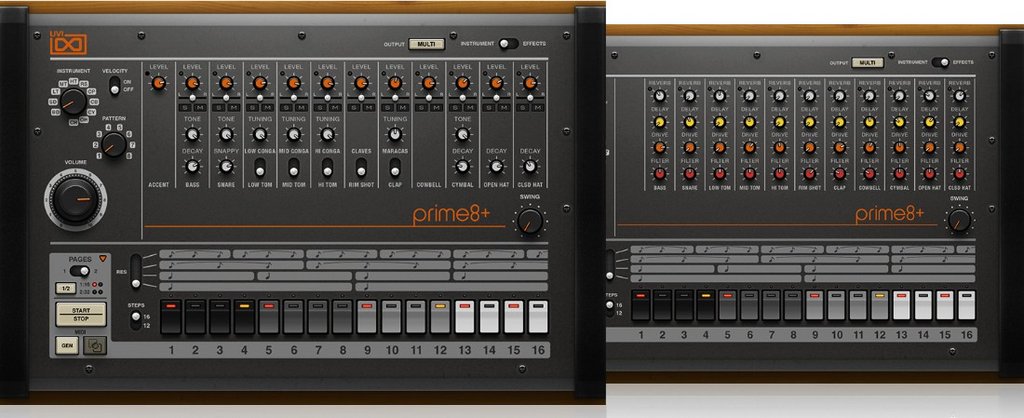Screen dimensions: 1024x418
Task: Click the Swing knob on instrument panel
Action: [x=530, y=221]
